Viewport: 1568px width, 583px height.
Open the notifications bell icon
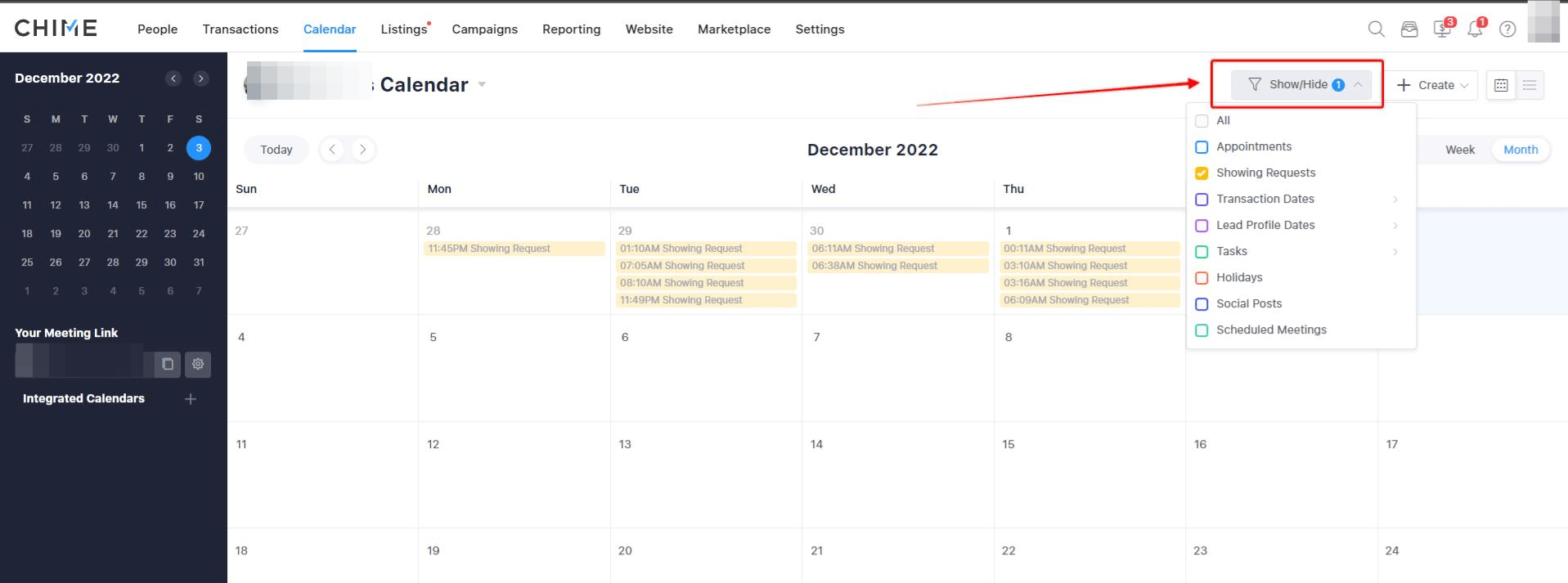(1476, 30)
